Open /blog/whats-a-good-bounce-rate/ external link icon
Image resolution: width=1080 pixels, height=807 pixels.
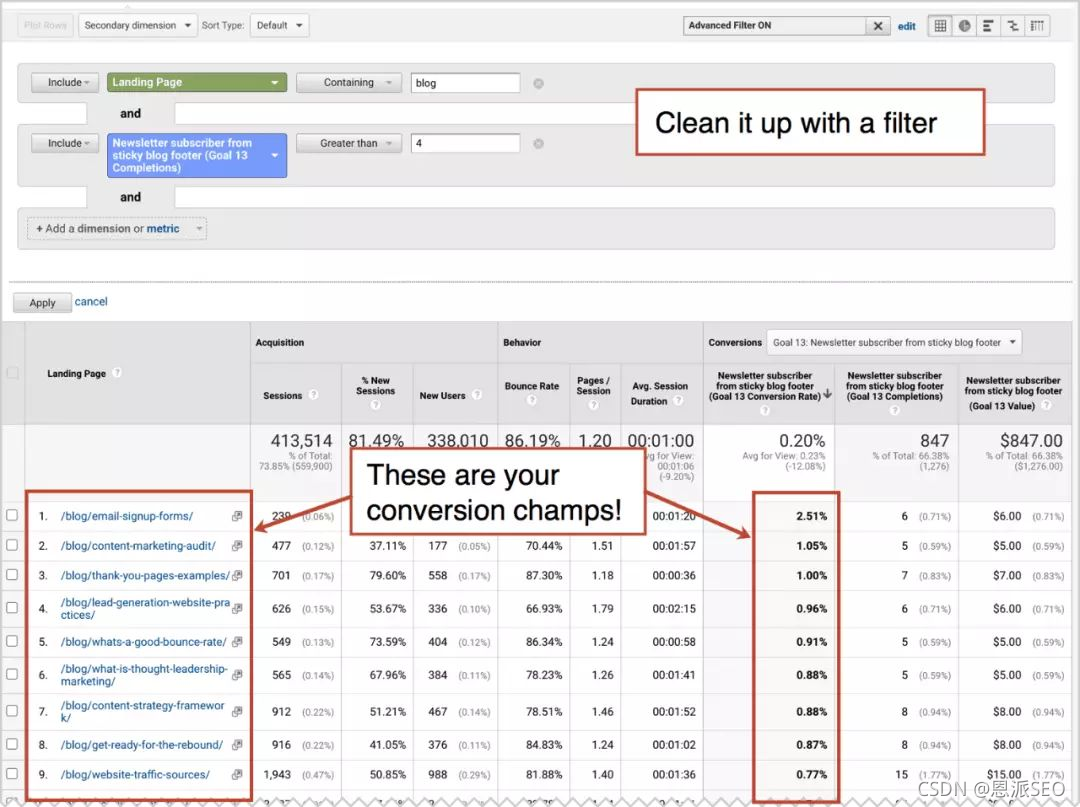[237, 641]
